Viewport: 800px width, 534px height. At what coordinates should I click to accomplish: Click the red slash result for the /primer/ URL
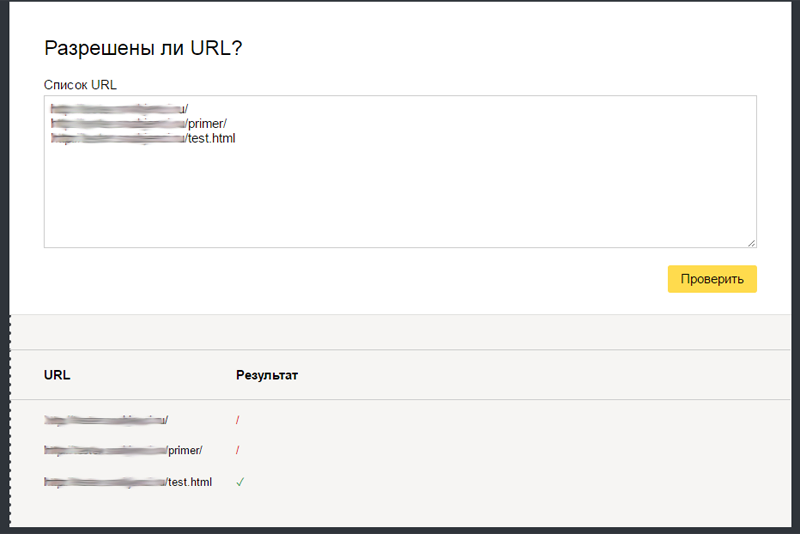(238, 450)
